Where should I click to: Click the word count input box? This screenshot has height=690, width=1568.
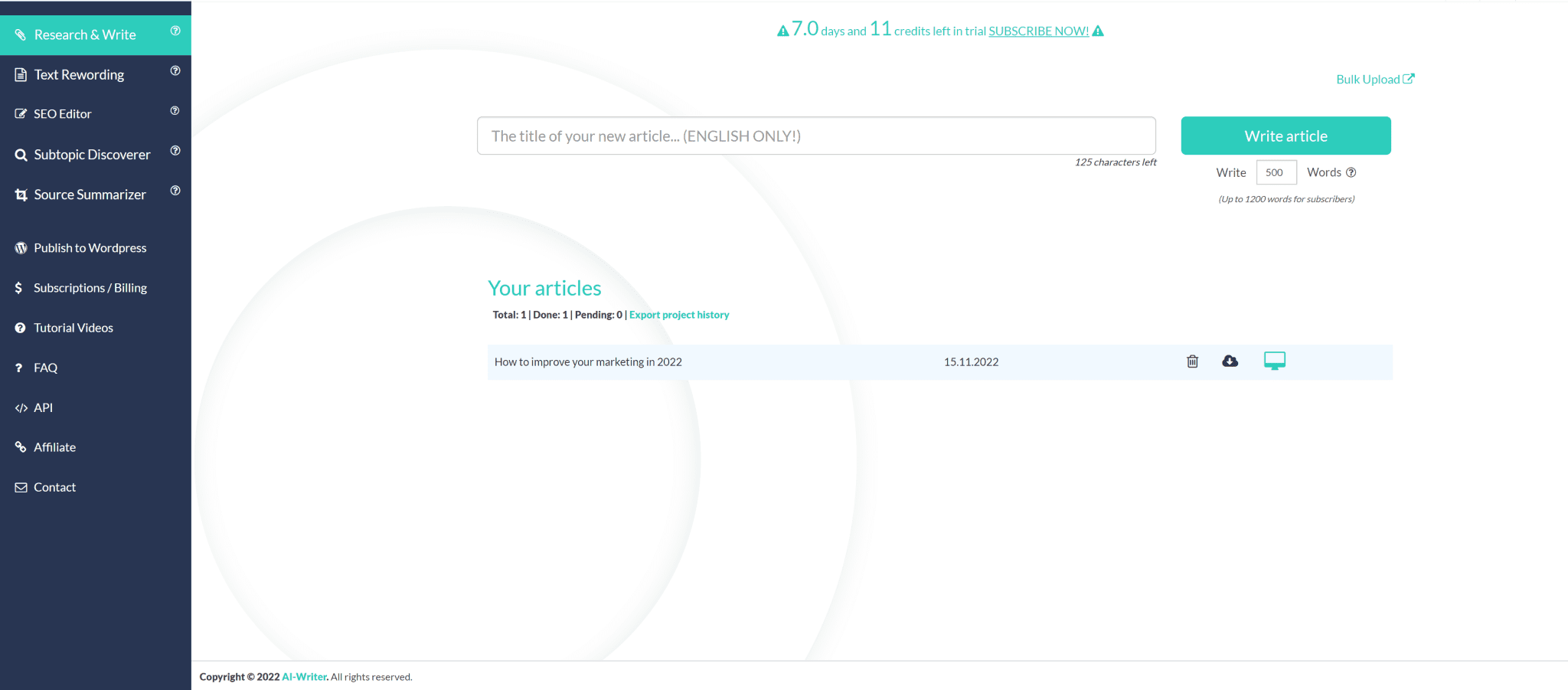pos(1276,172)
